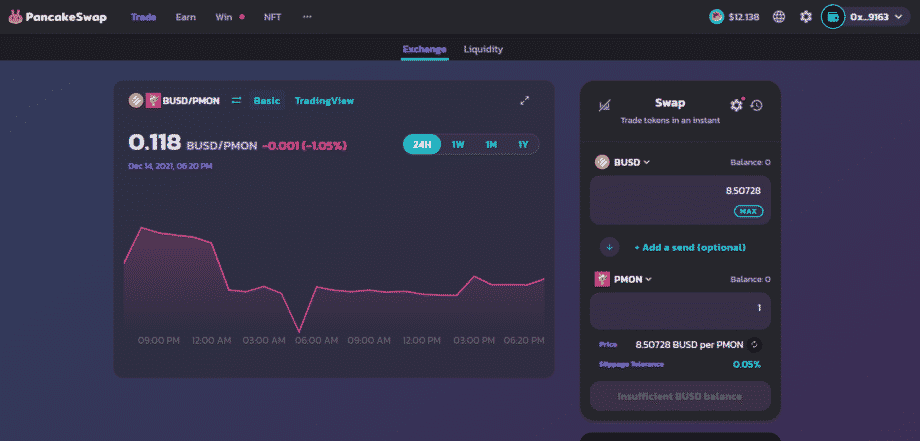Viewport: 920px width, 441px height.
Task: Open global settings gear in header
Action: pyautogui.click(x=805, y=17)
